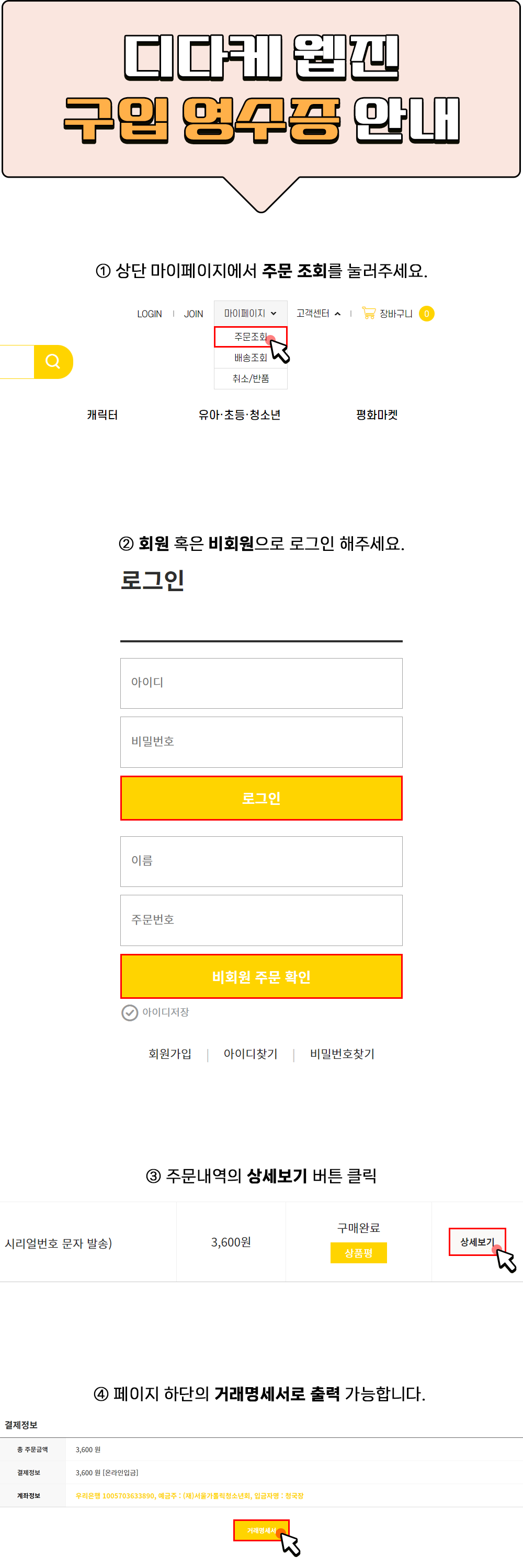Screen dimensions: 523x1568
Task: Click the cart count badge
Action: pos(426,314)
